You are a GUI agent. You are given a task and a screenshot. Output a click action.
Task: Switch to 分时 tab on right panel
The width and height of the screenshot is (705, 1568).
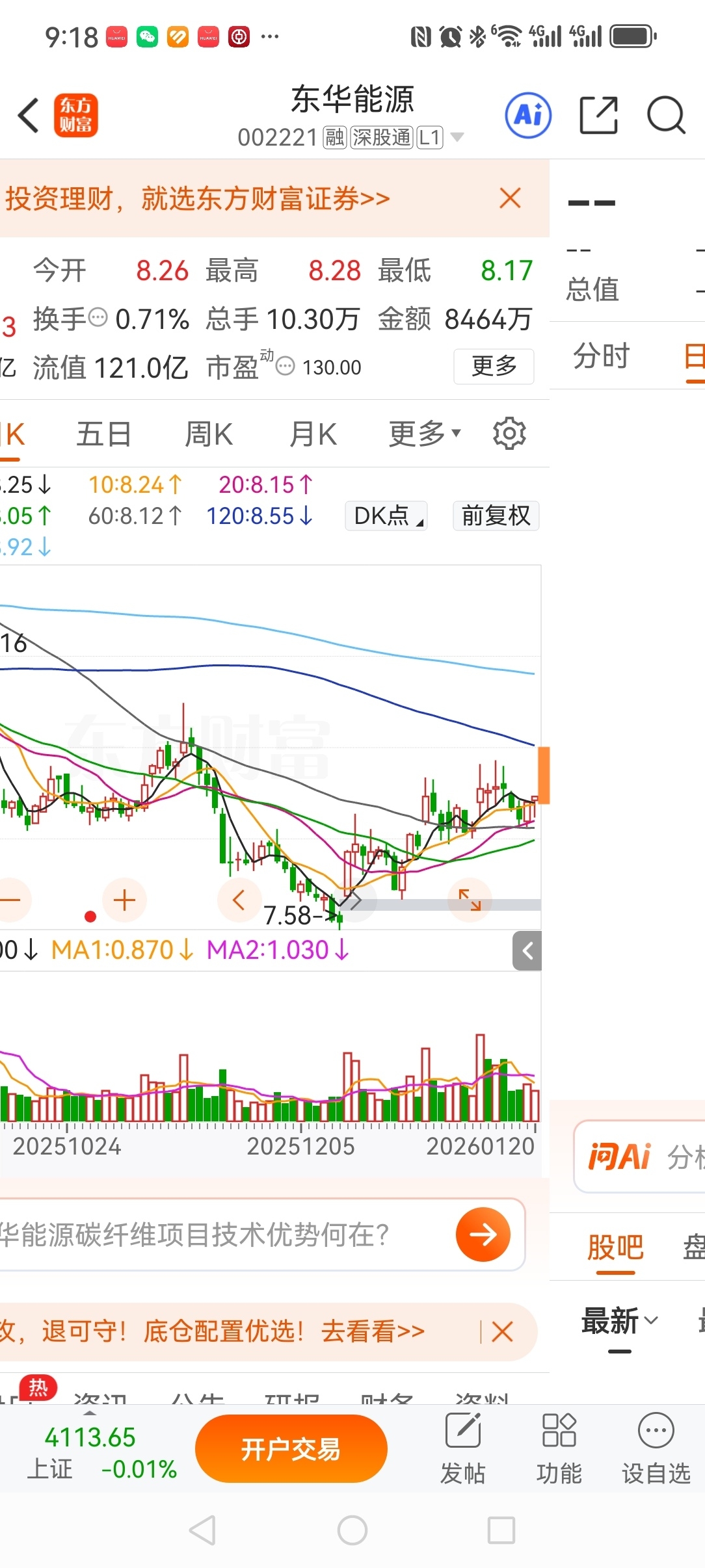(602, 356)
